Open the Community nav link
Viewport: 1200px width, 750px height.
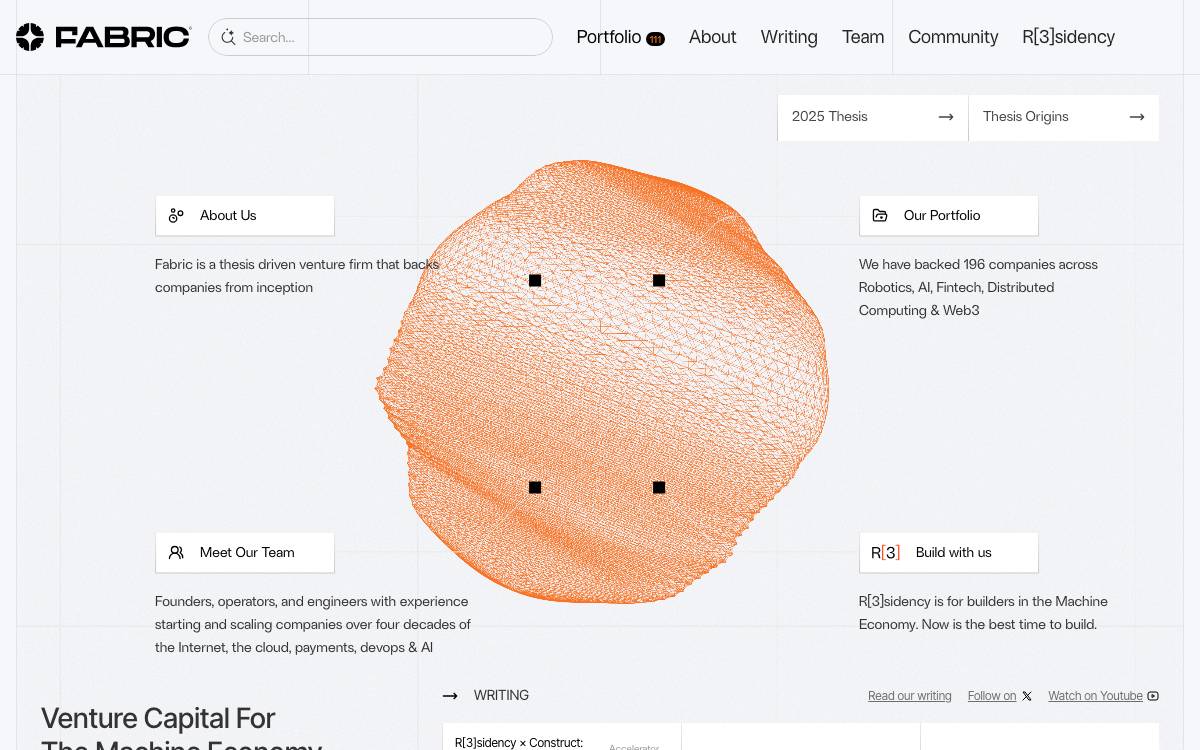pyautogui.click(x=953, y=37)
